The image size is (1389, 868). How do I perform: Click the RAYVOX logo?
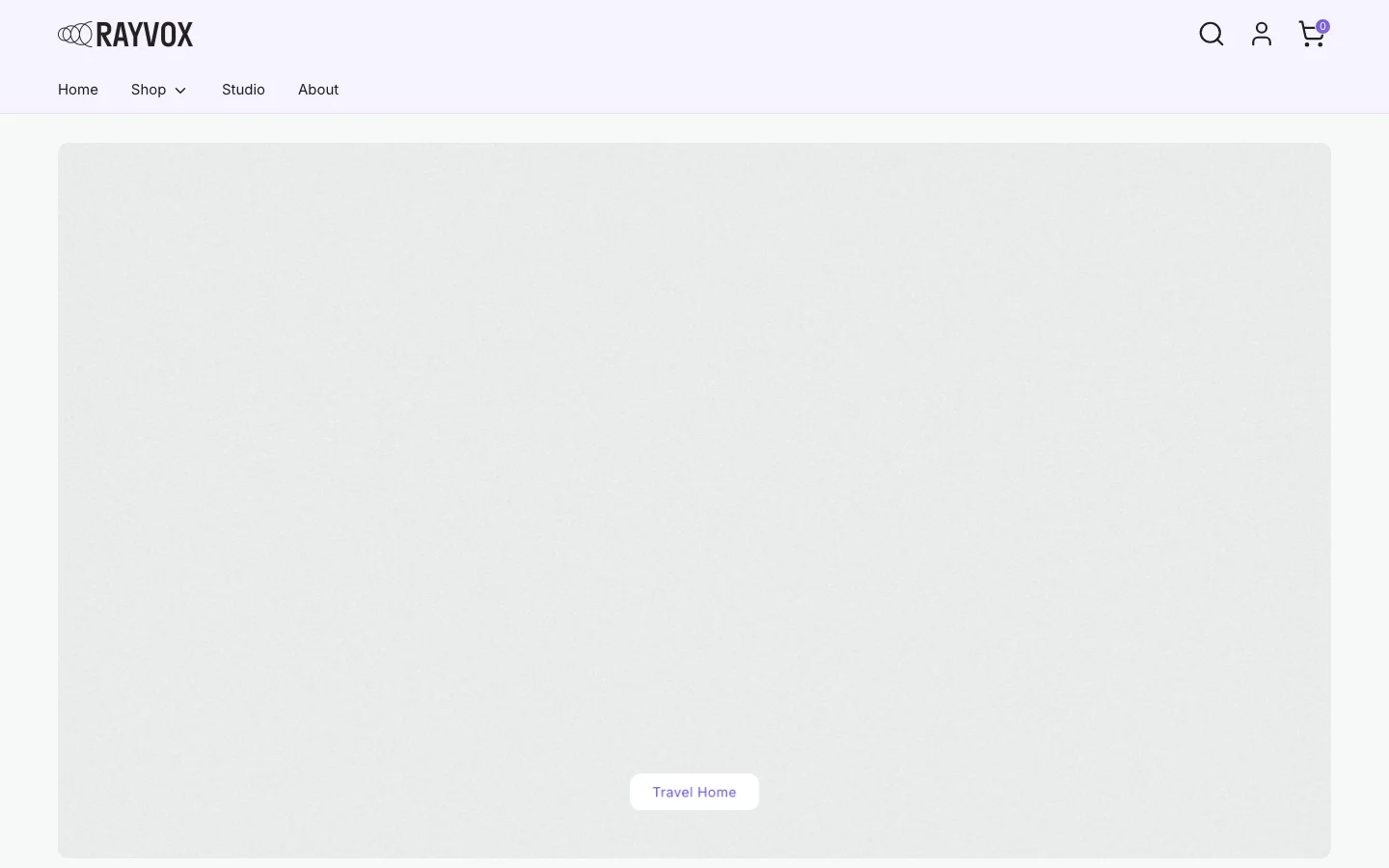[125, 35]
